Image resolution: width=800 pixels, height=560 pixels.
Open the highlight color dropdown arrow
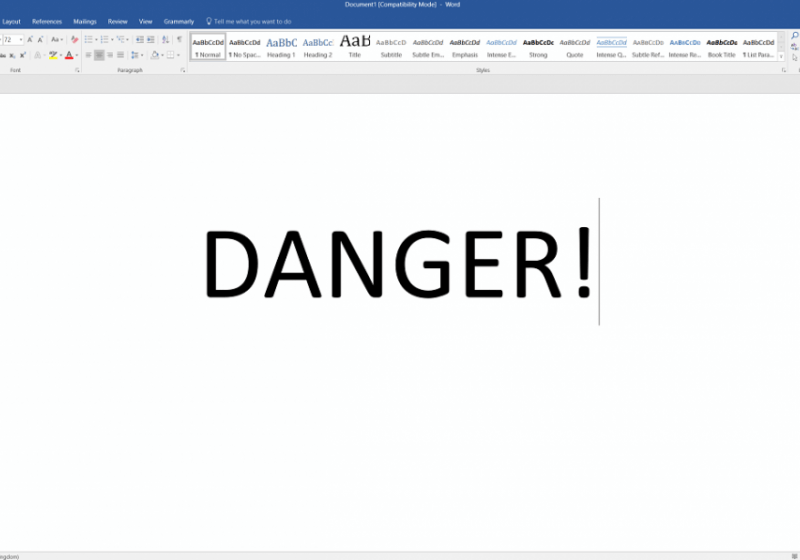point(61,55)
